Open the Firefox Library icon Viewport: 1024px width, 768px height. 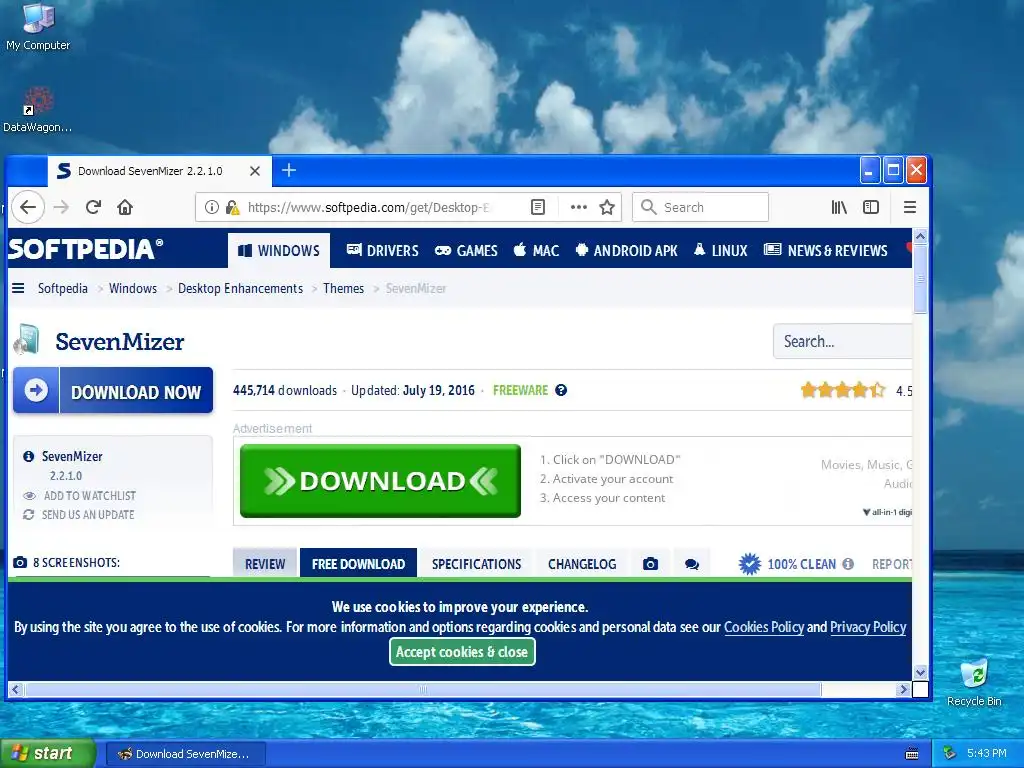click(x=839, y=207)
